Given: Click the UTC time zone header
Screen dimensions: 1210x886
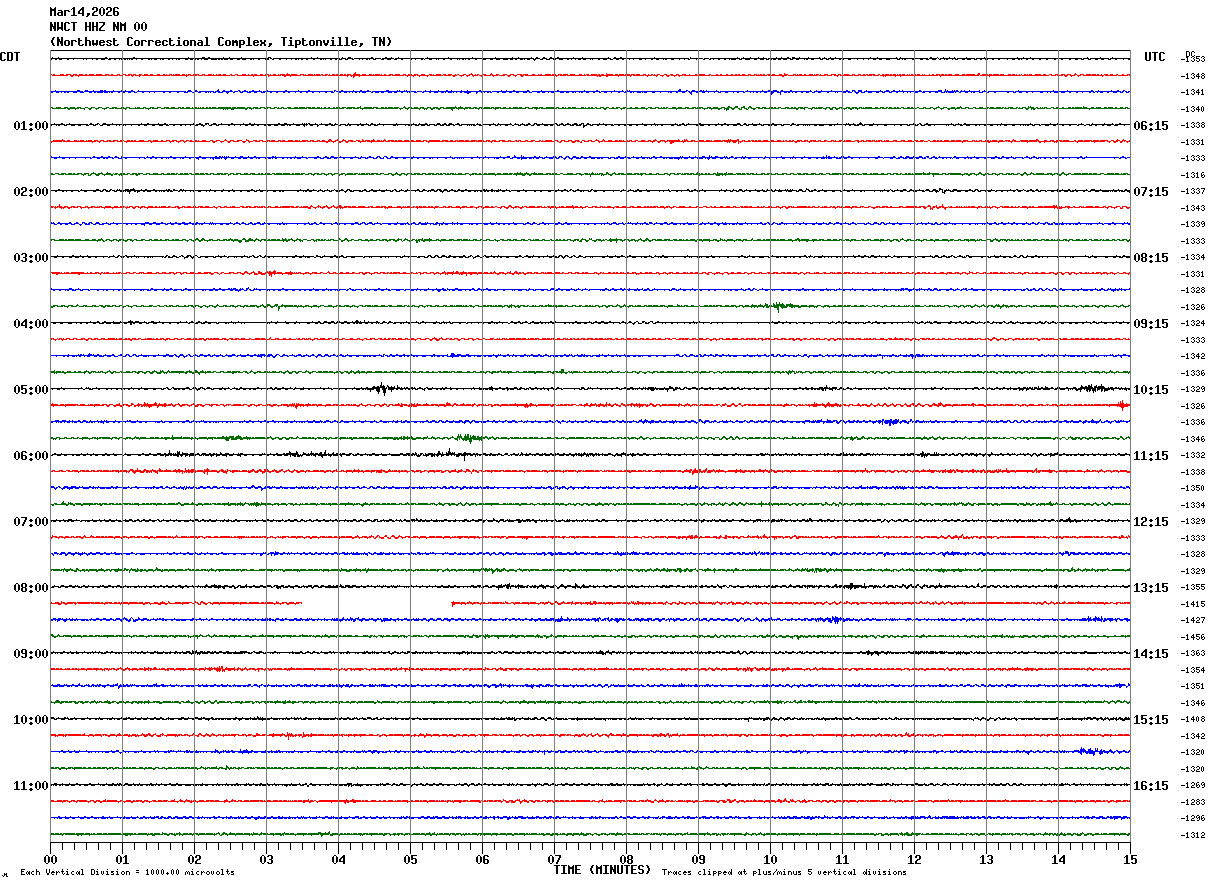Looking at the screenshot, I should click(x=1155, y=57).
